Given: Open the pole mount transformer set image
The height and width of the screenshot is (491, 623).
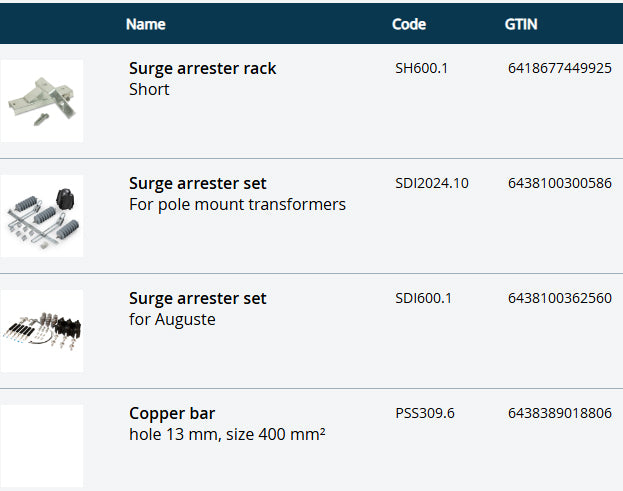Looking at the screenshot, I should pyautogui.click(x=42, y=216).
